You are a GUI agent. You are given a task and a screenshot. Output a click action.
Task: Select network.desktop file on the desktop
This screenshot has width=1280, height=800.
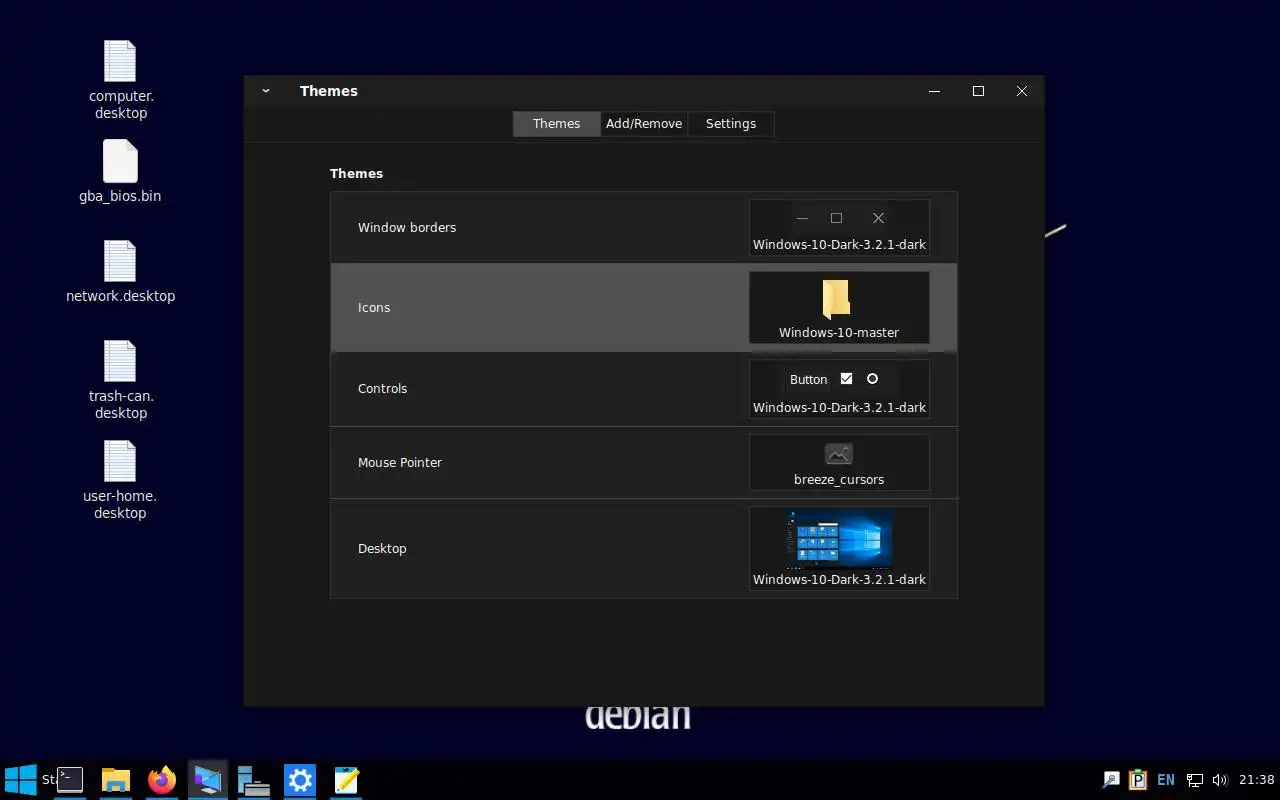point(120,272)
